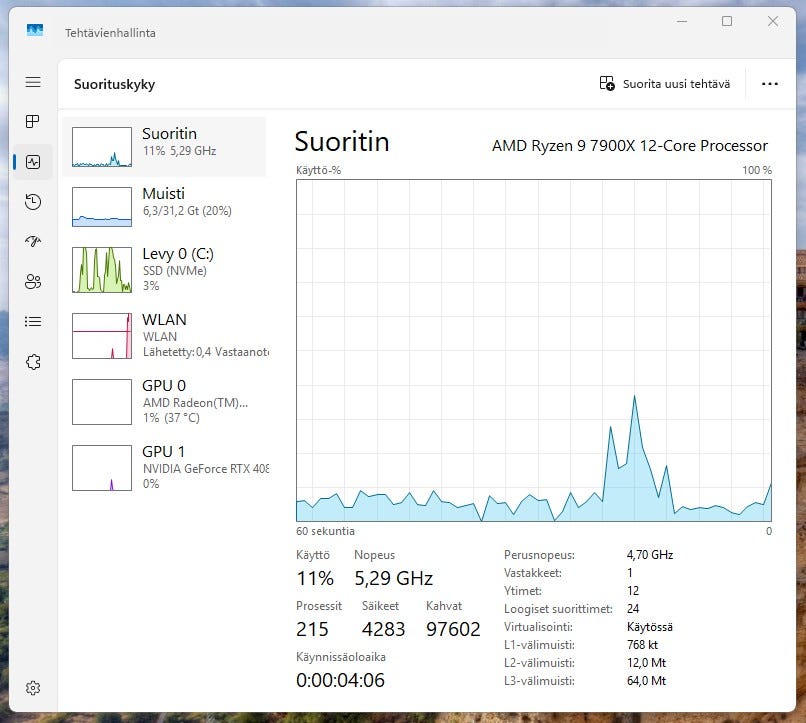The image size is (806, 723).
Task: Click the L2-välimuisti 12,0 Mt value
Action: (646, 663)
